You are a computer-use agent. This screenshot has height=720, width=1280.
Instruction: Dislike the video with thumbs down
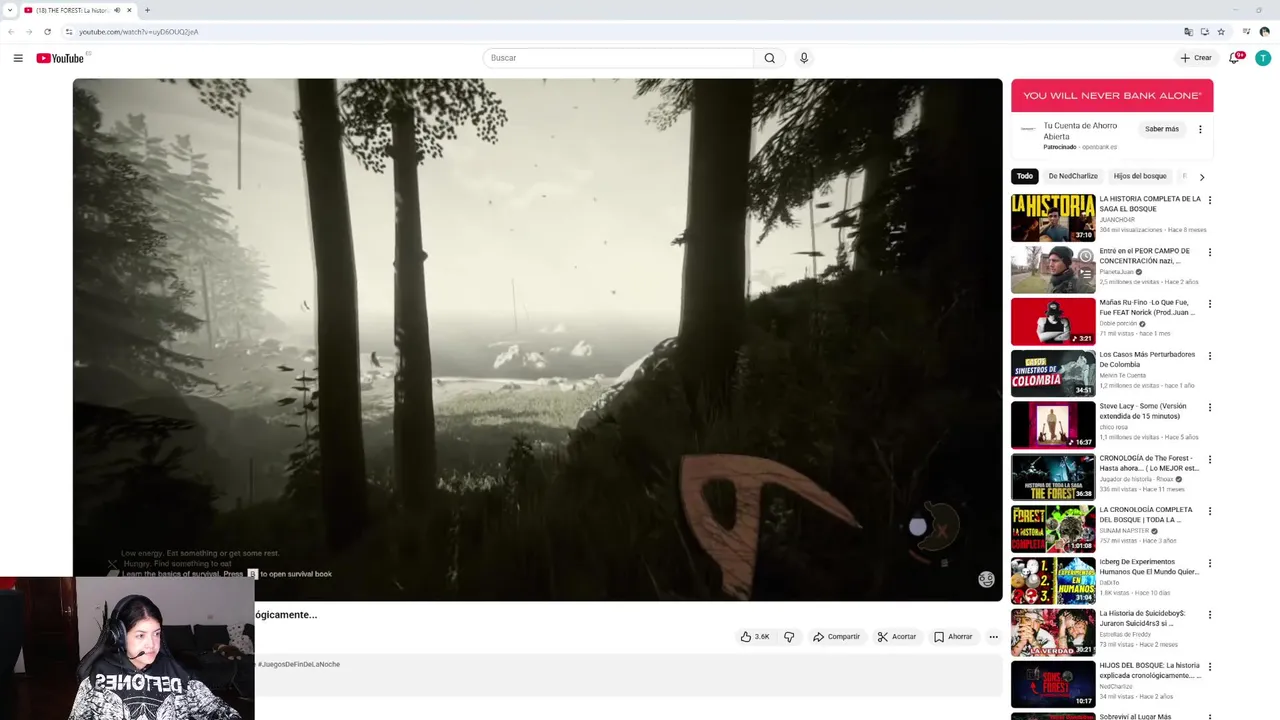789,637
